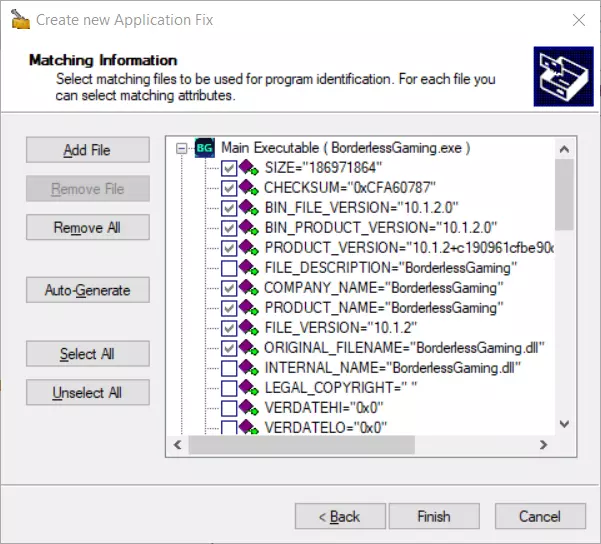This screenshot has width=601, height=544.
Task: Select the BIN_FILE_VERSION="10.1.2.0" text
Action: coord(361,208)
